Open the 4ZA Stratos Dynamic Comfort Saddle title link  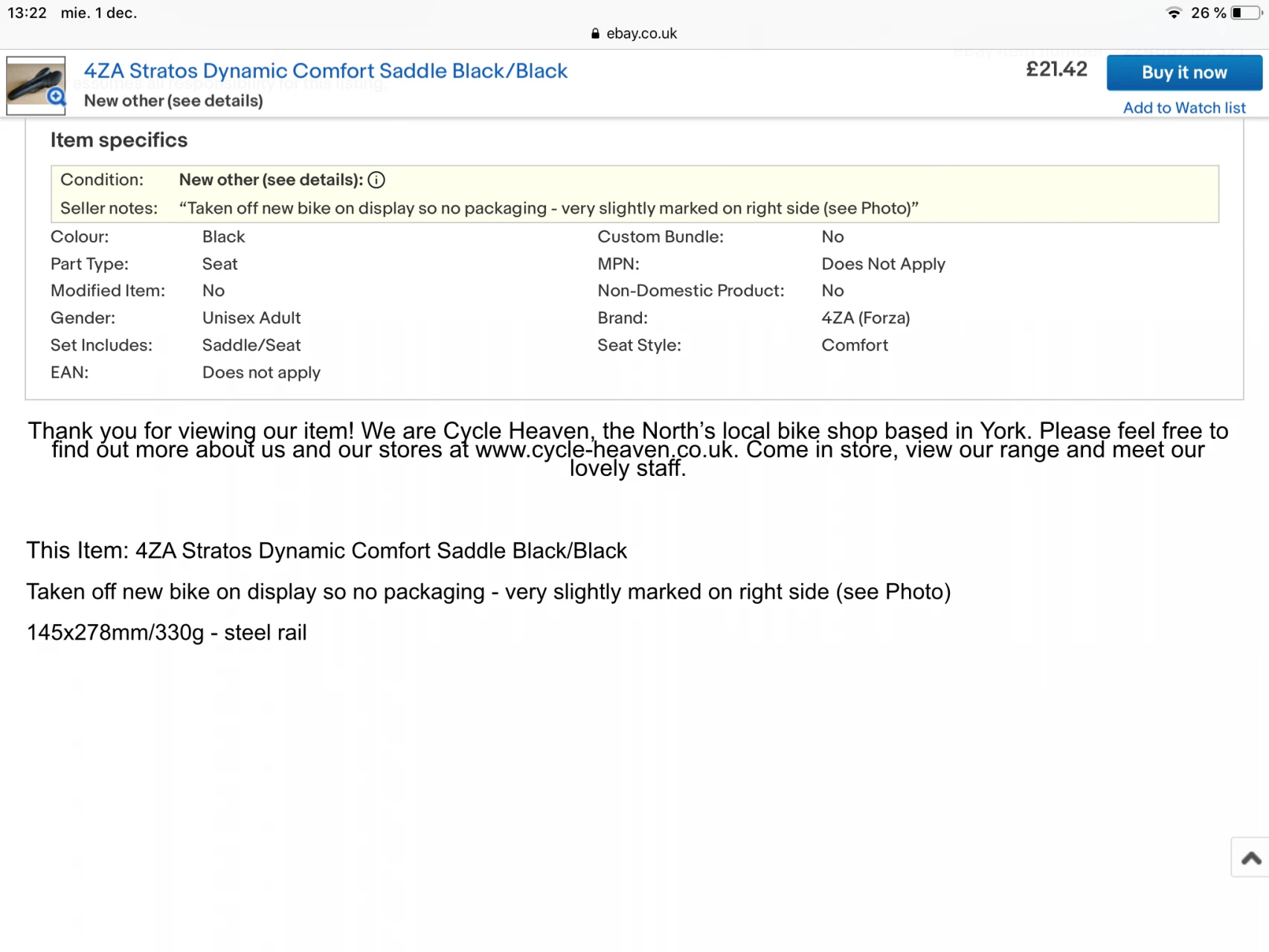coord(326,71)
